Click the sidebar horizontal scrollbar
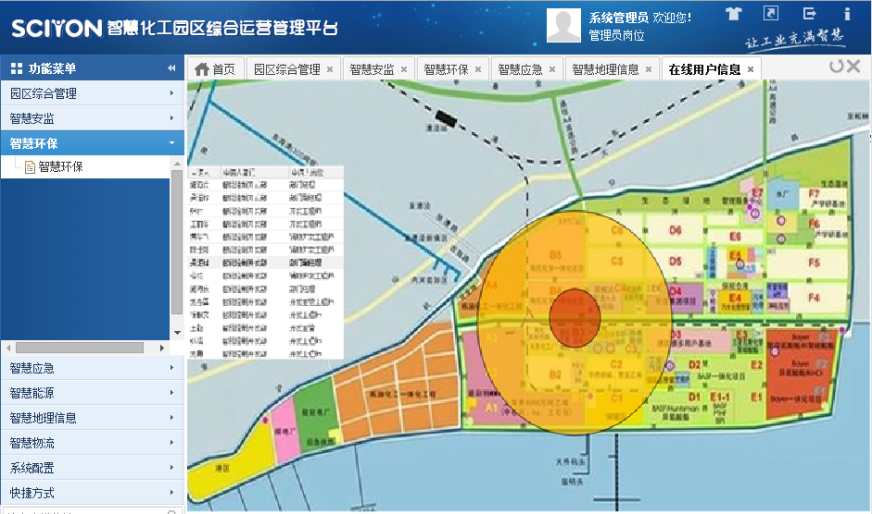The width and height of the screenshot is (872, 514). click(80, 347)
